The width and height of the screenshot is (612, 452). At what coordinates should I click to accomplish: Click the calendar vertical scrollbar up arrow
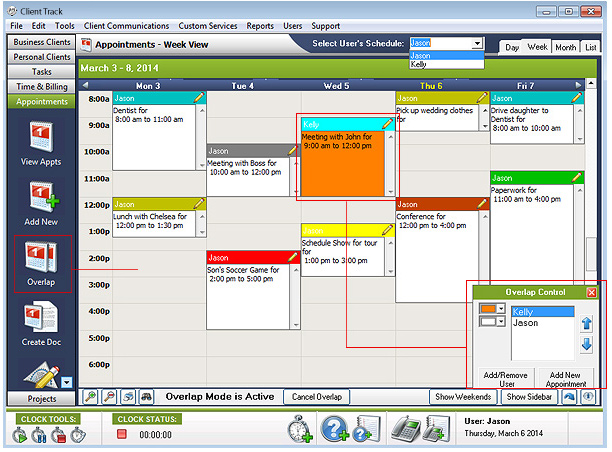pyautogui.click(x=591, y=83)
